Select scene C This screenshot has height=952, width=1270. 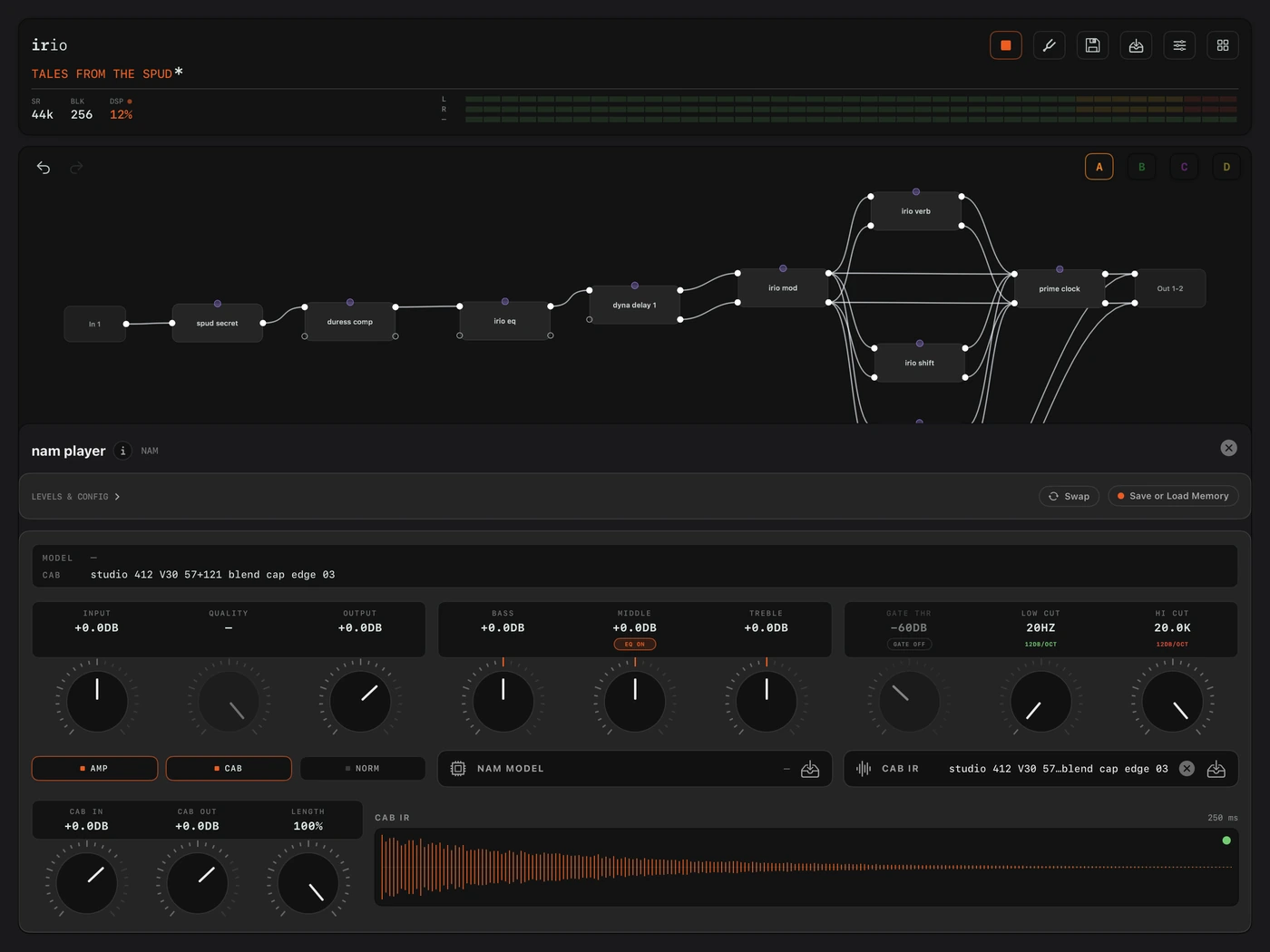tap(1185, 167)
